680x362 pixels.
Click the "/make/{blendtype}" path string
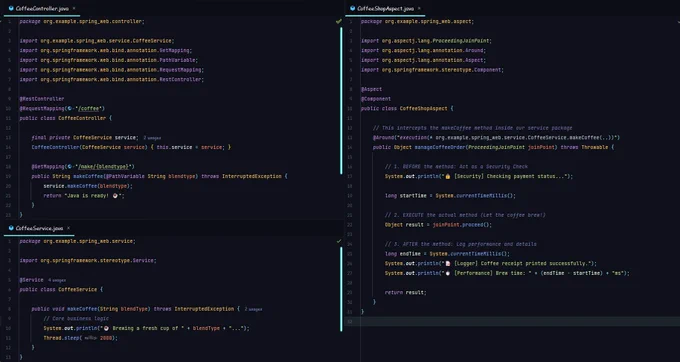point(105,166)
